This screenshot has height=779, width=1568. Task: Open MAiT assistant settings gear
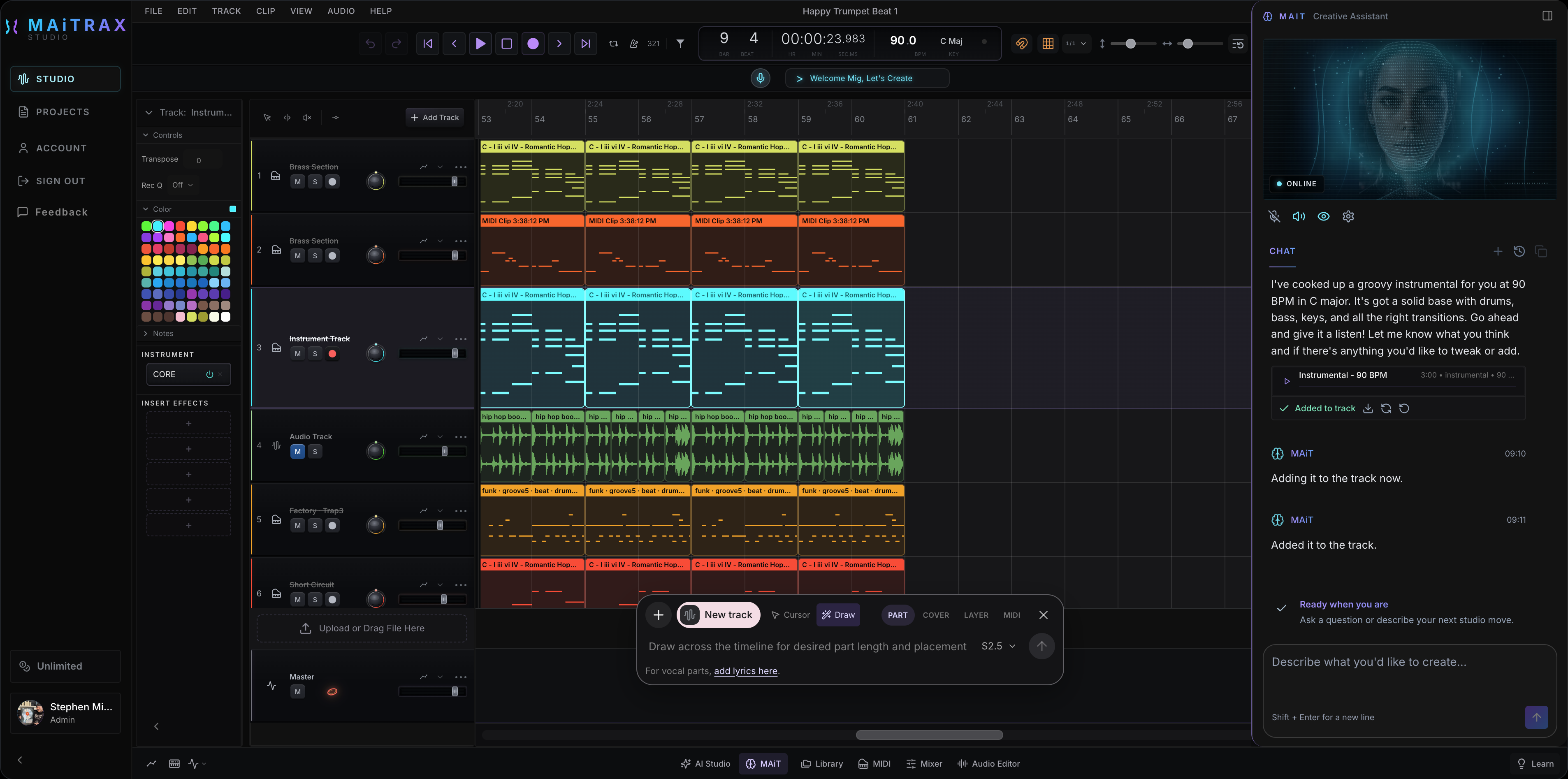1348,216
